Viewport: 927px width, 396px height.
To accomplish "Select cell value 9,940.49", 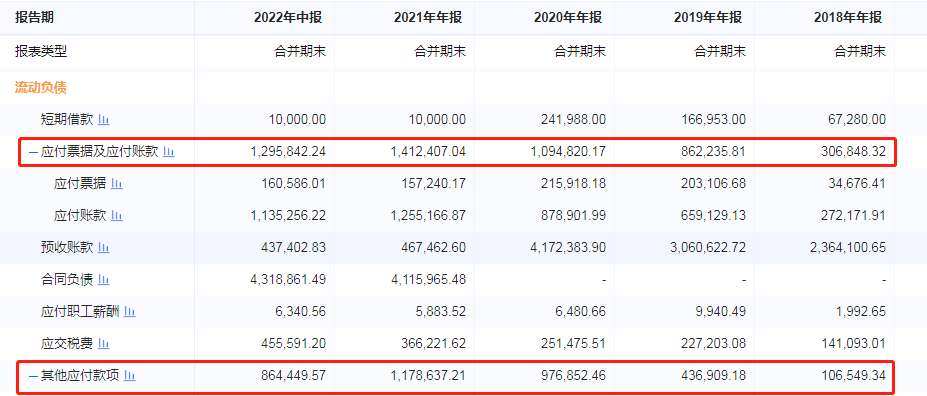I will coord(722,311).
